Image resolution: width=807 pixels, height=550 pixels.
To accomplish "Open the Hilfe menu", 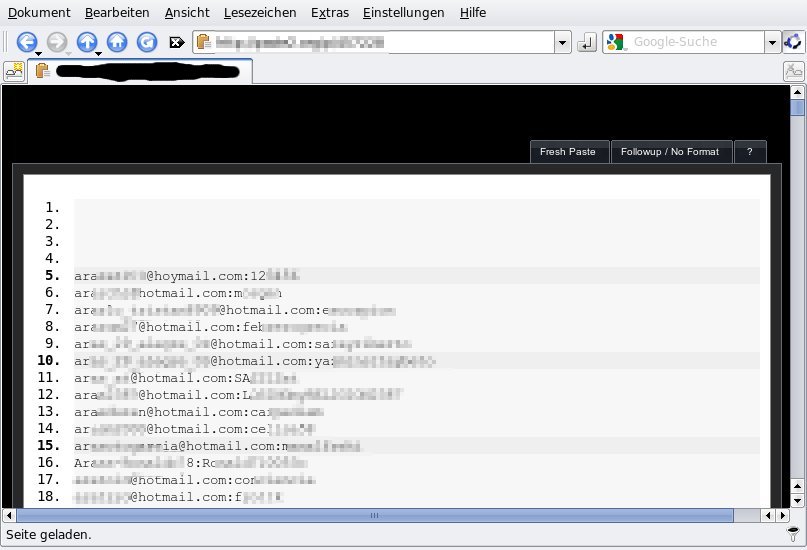I will click(473, 12).
